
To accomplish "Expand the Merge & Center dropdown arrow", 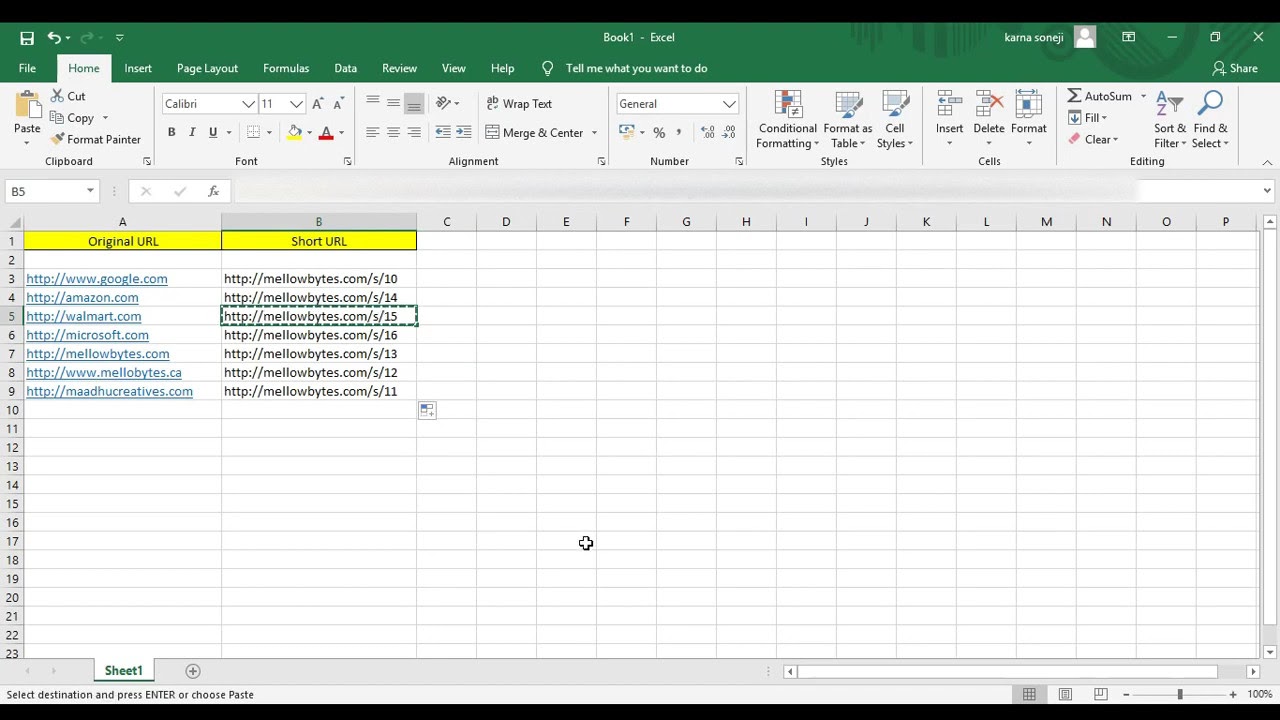I will [594, 133].
